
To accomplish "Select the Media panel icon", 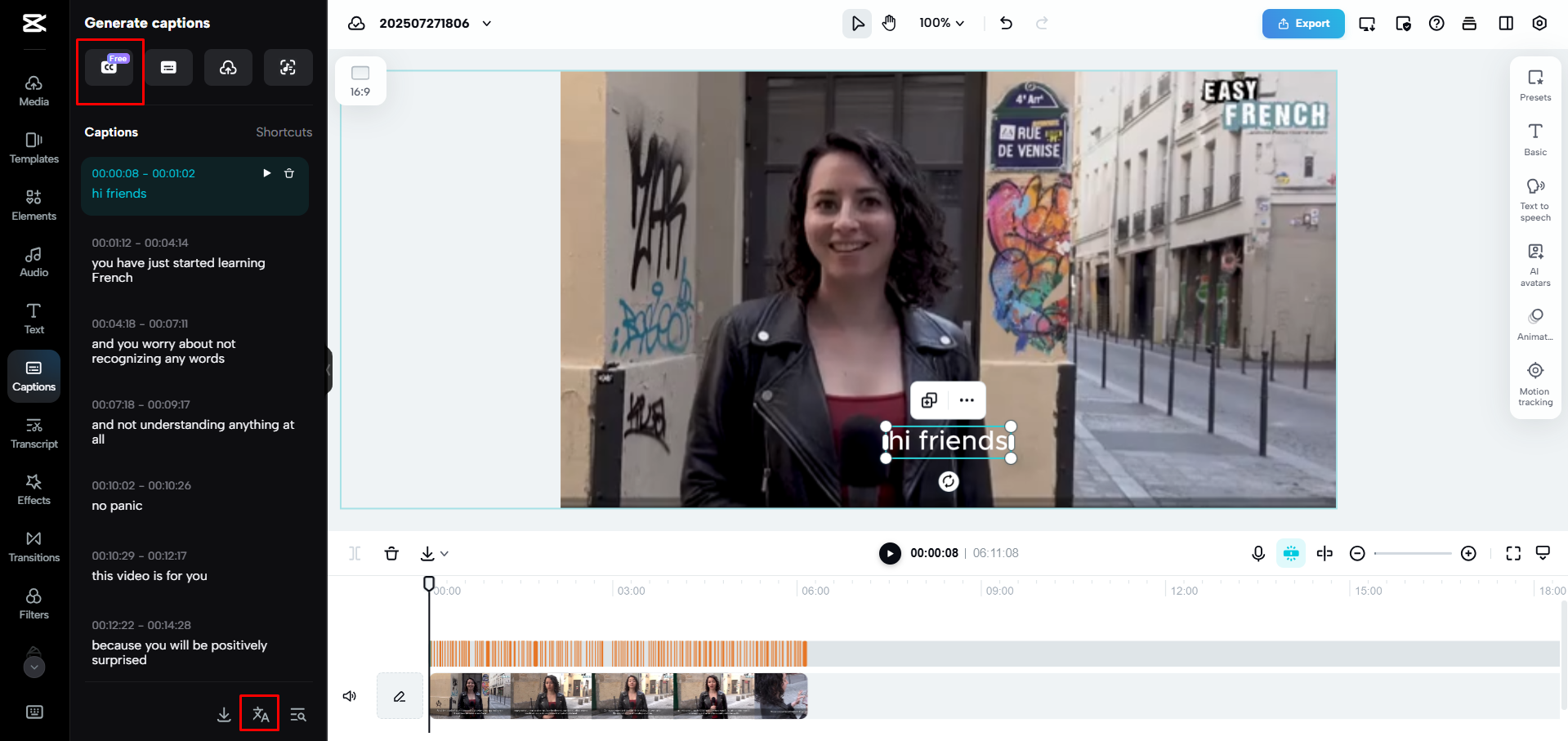I will pyautogui.click(x=34, y=90).
